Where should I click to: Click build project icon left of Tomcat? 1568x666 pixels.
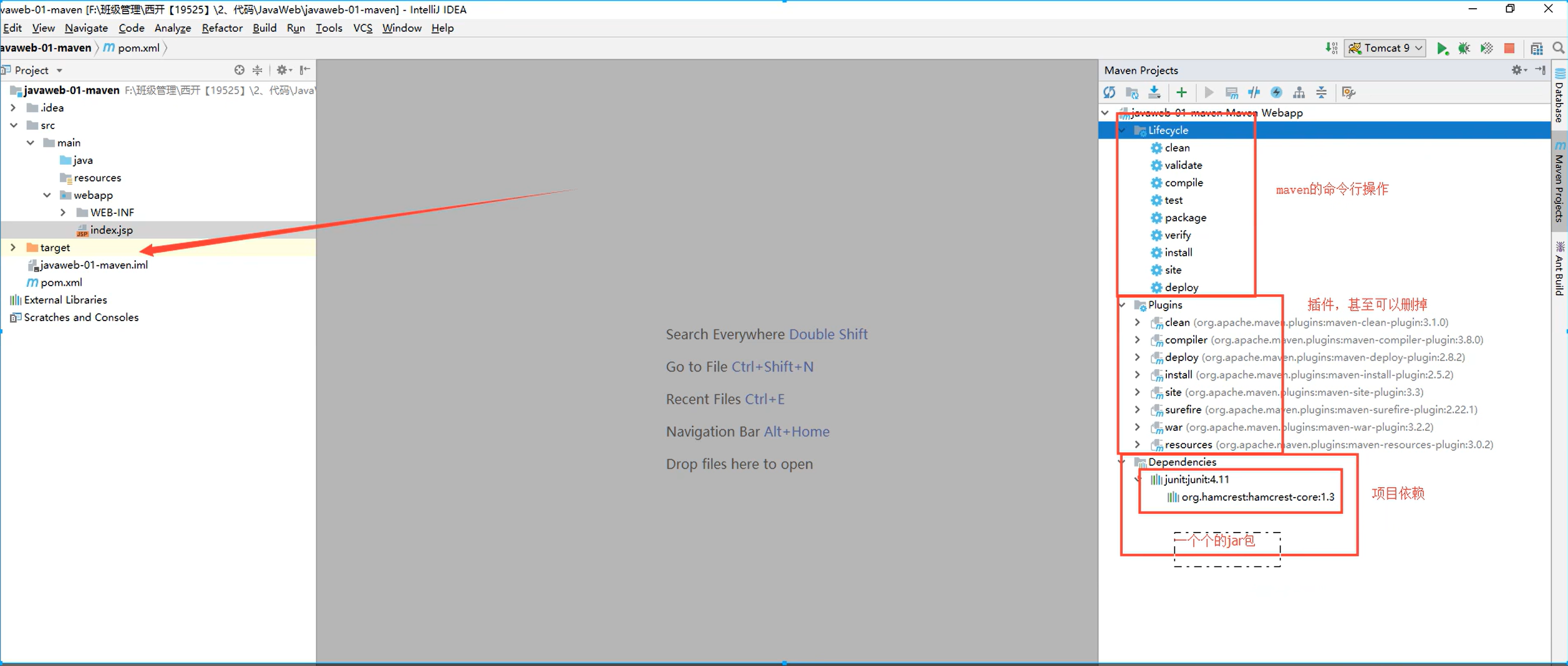point(1331,48)
